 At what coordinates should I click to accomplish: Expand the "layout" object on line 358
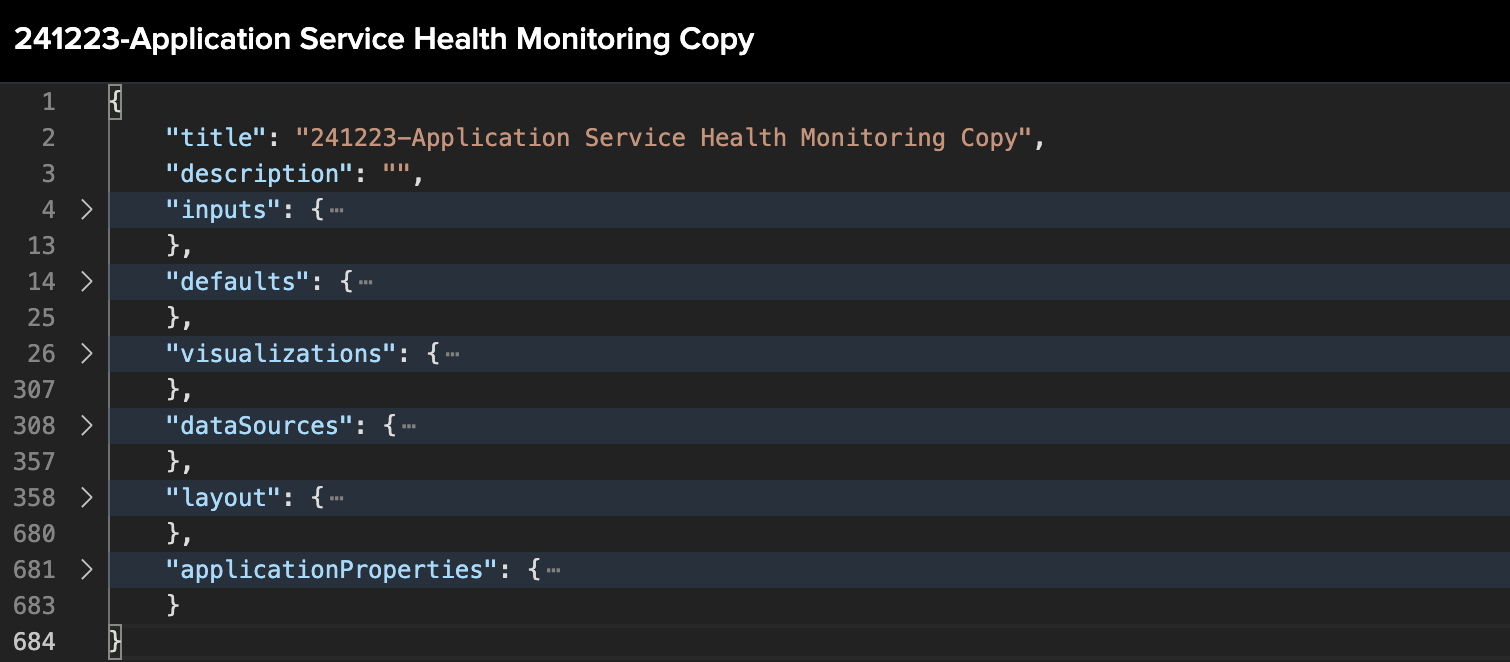86,498
